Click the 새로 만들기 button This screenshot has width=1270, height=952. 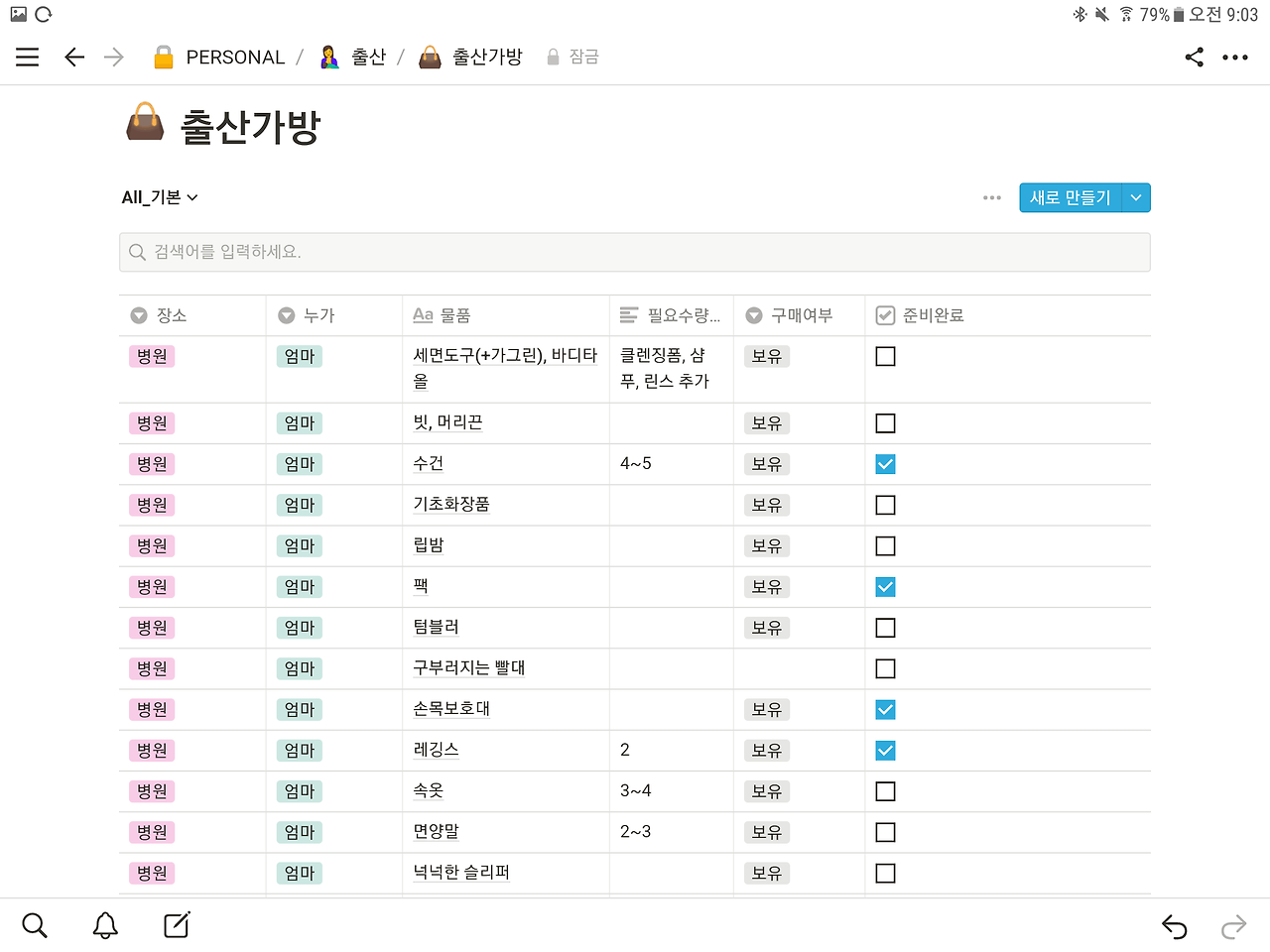(x=1071, y=197)
